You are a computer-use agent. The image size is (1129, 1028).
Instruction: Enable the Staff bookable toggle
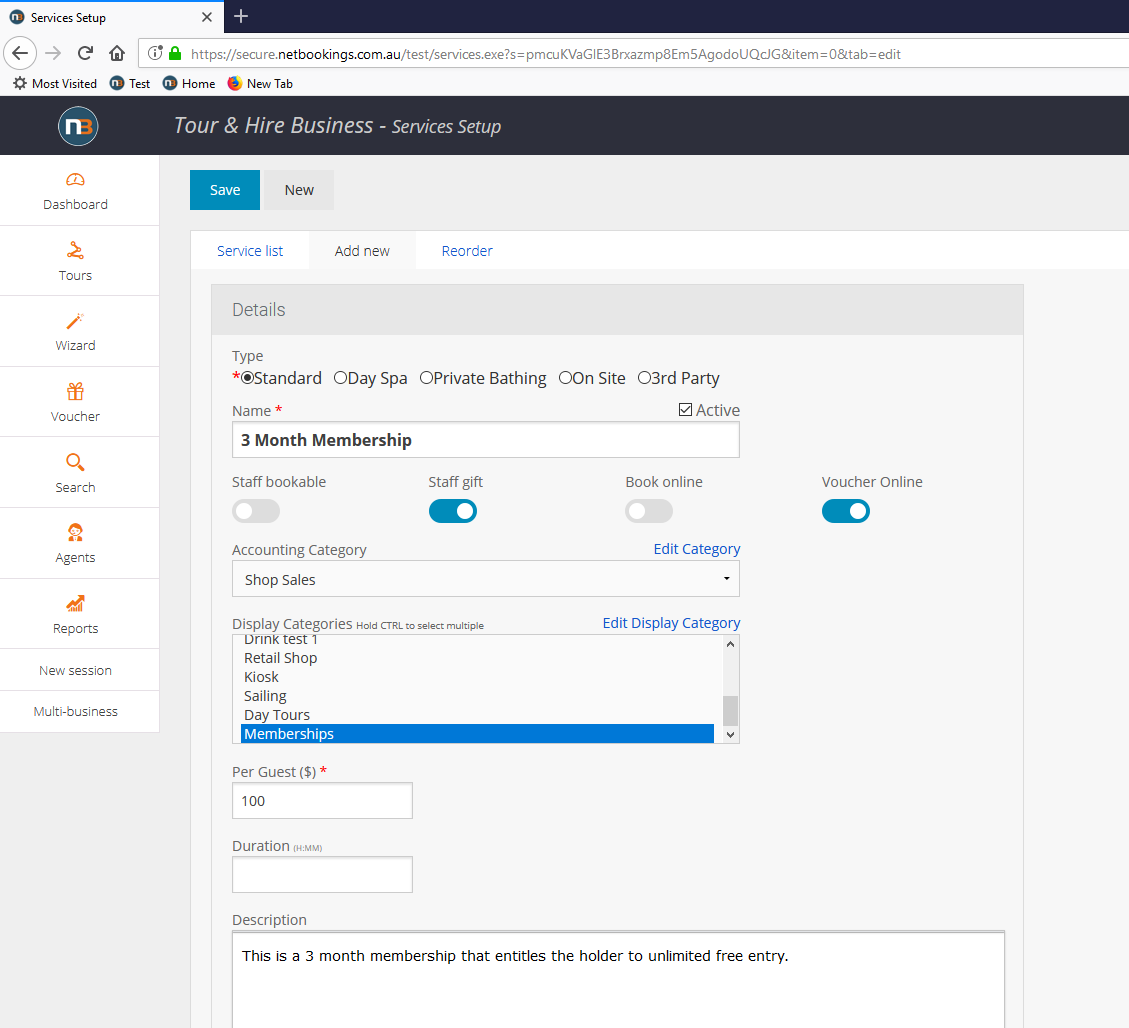point(256,511)
